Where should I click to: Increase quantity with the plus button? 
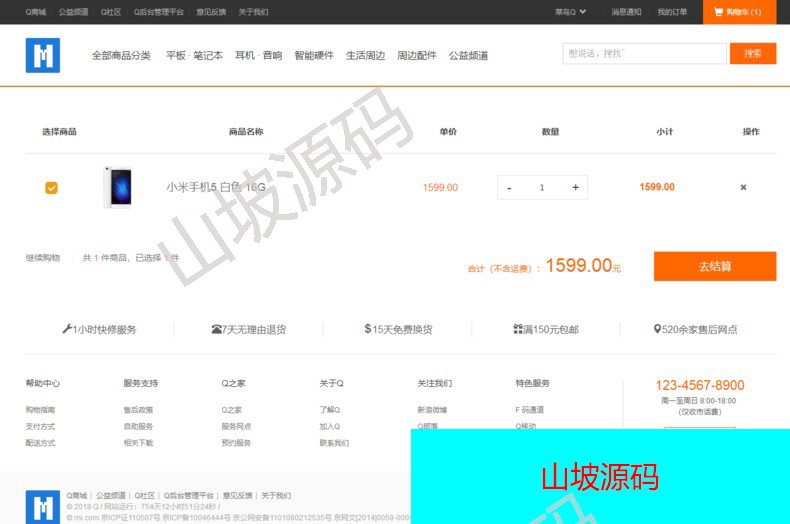[x=575, y=187]
